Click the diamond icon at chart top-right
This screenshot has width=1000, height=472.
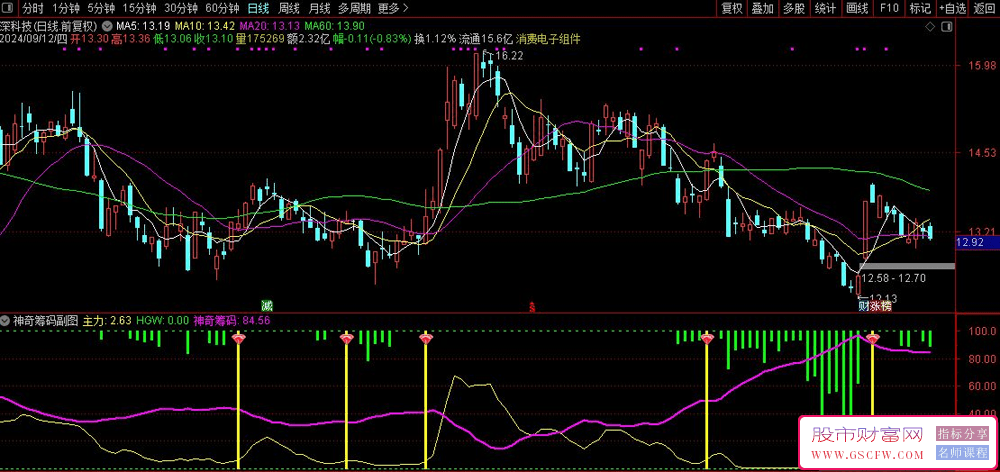[x=930, y=27]
